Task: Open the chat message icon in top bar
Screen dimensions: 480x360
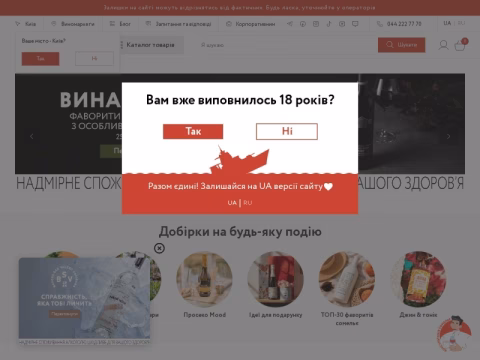Action: (355, 24)
